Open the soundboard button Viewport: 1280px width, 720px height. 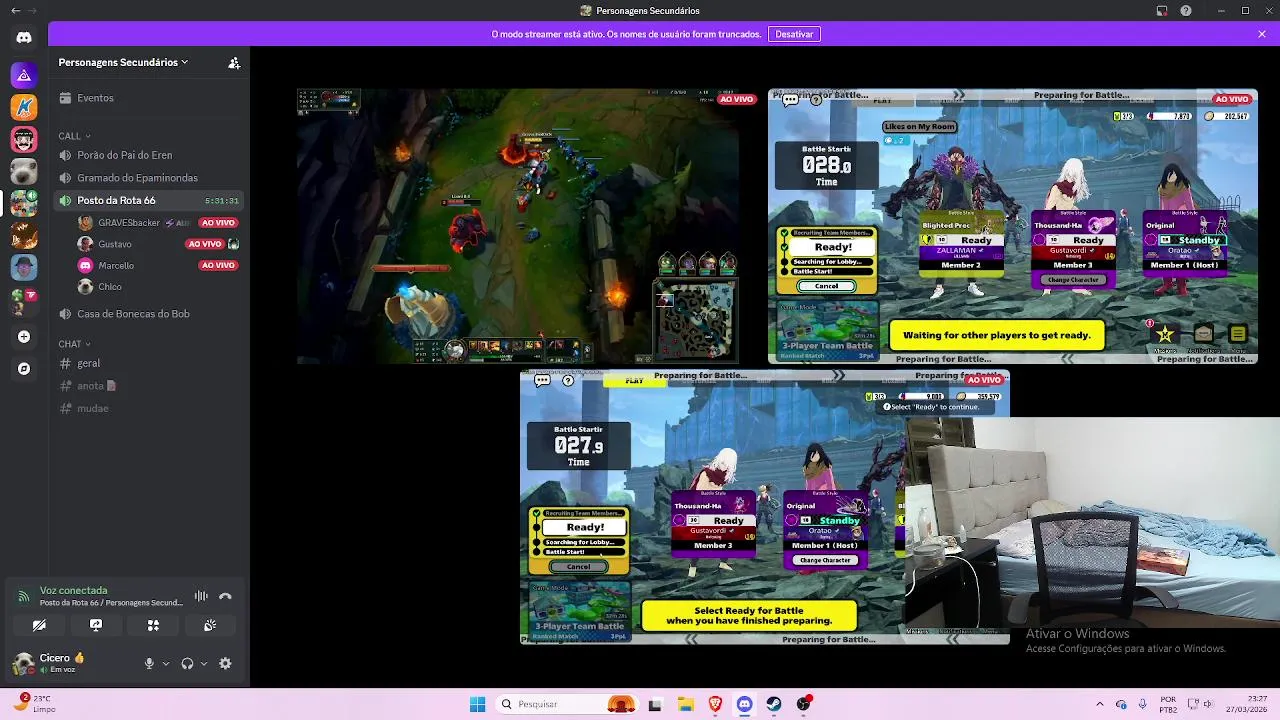[x=210, y=625]
